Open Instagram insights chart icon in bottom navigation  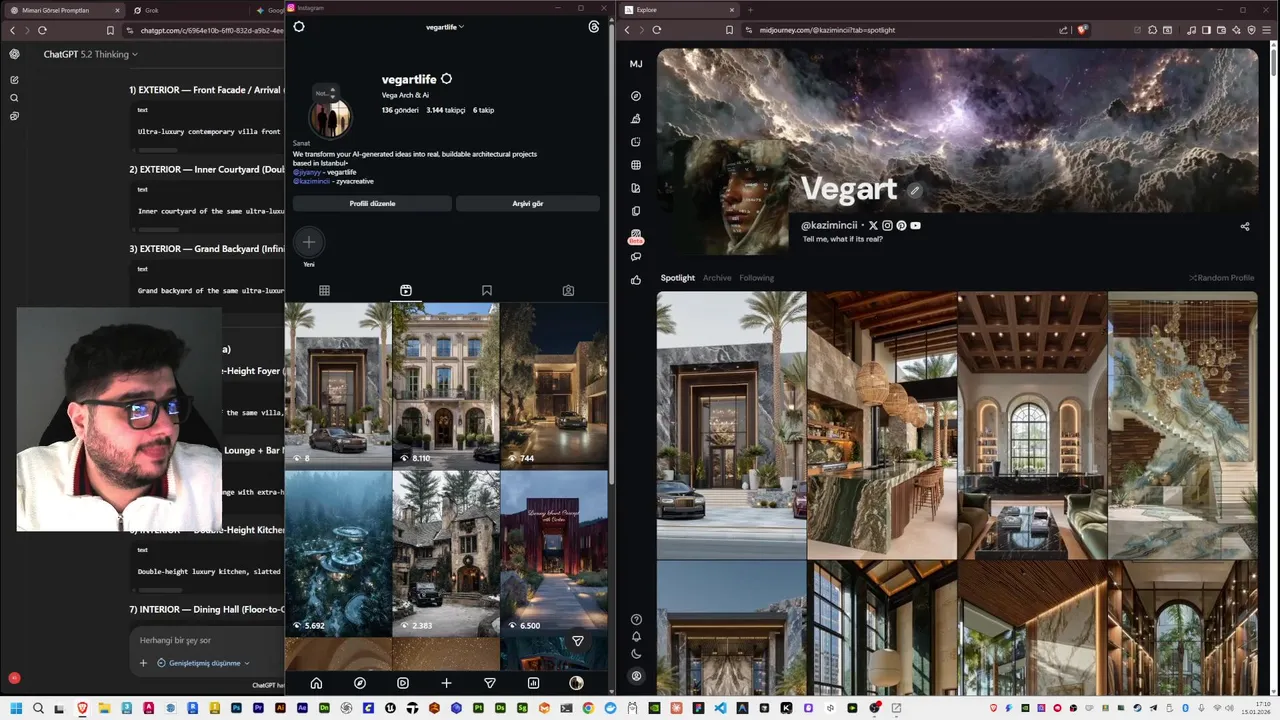pyautogui.click(x=533, y=683)
